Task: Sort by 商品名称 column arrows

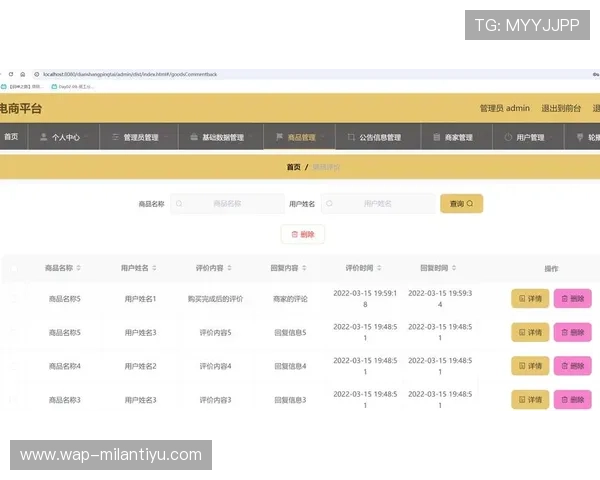Action: point(78,268)
